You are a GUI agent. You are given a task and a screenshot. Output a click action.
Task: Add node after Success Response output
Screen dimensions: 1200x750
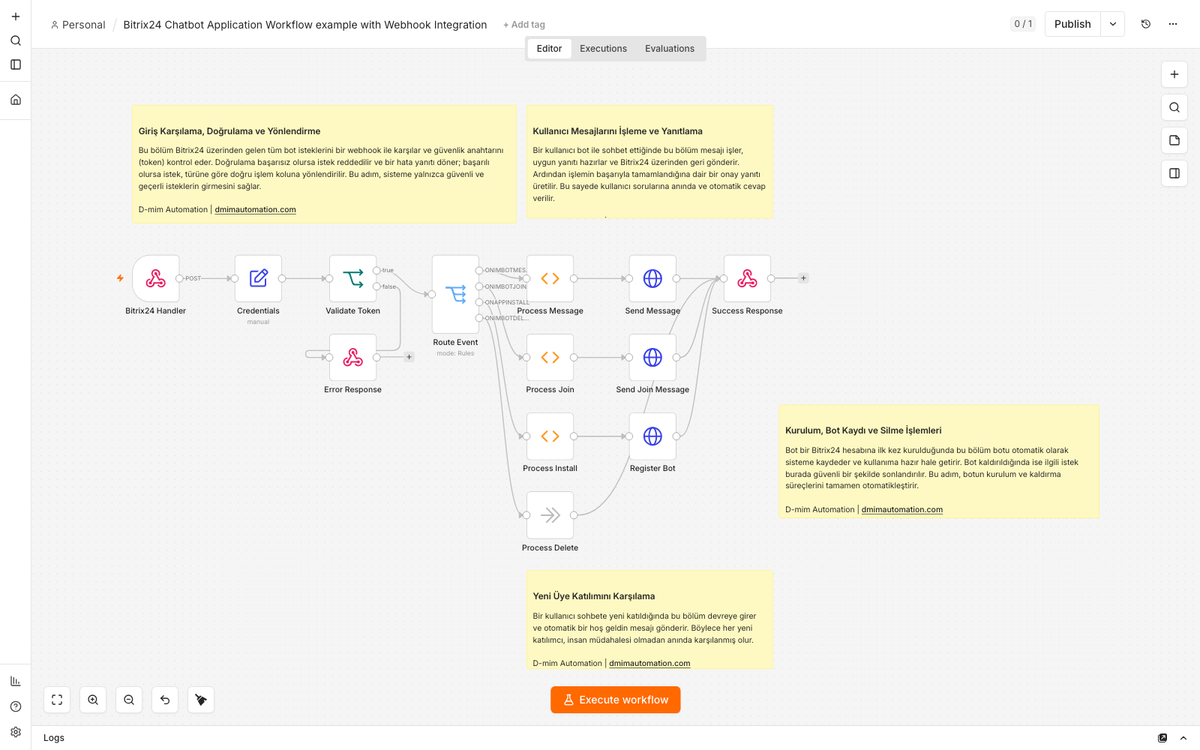(x=803, y=278)
